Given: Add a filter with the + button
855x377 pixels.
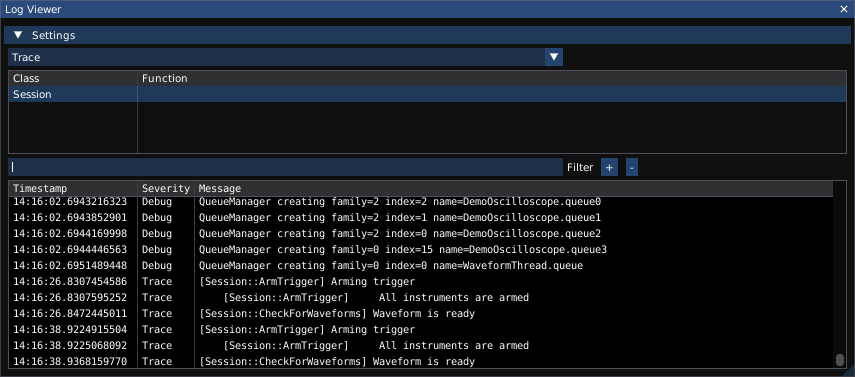Looking at the screenshot, I should coord(609,167).
